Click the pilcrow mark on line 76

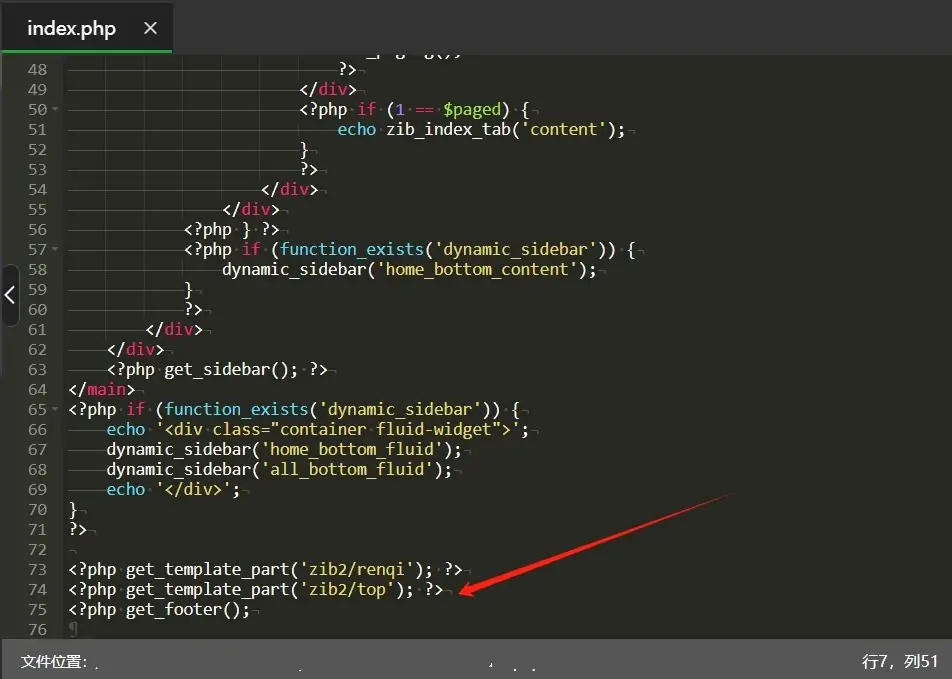click(73, 629)
